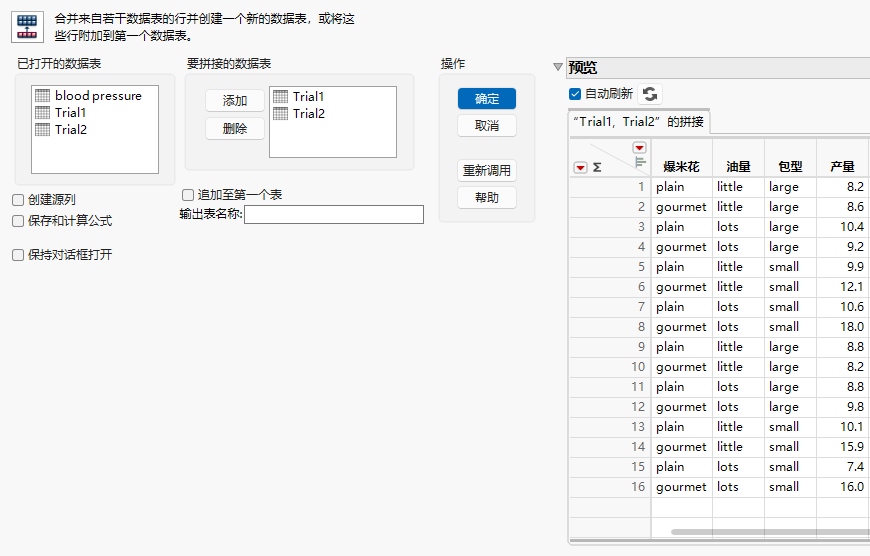The height and width of the screenshot is (556, 870).
Task: Click Trial2 icon in tables to concatenate
Action: (x=281, y=114)
